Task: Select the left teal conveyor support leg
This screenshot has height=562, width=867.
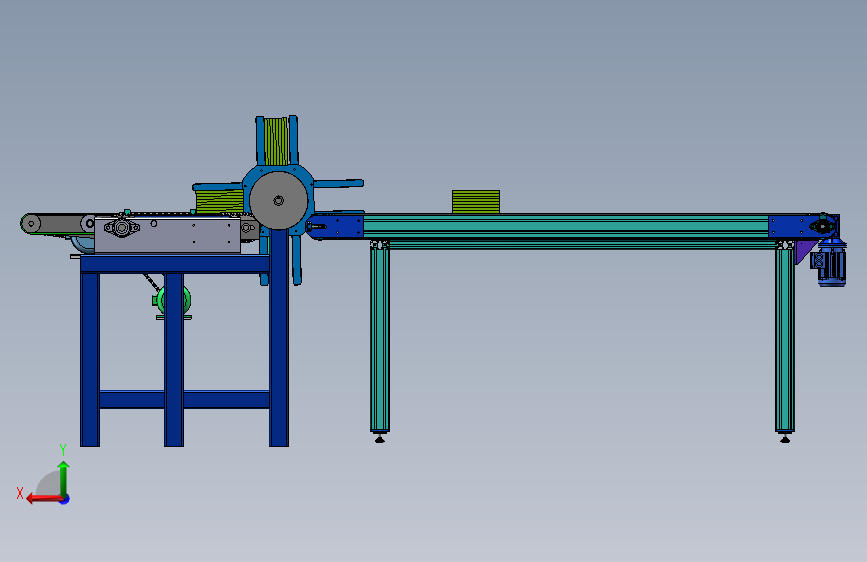Action: tap(380, 336)
